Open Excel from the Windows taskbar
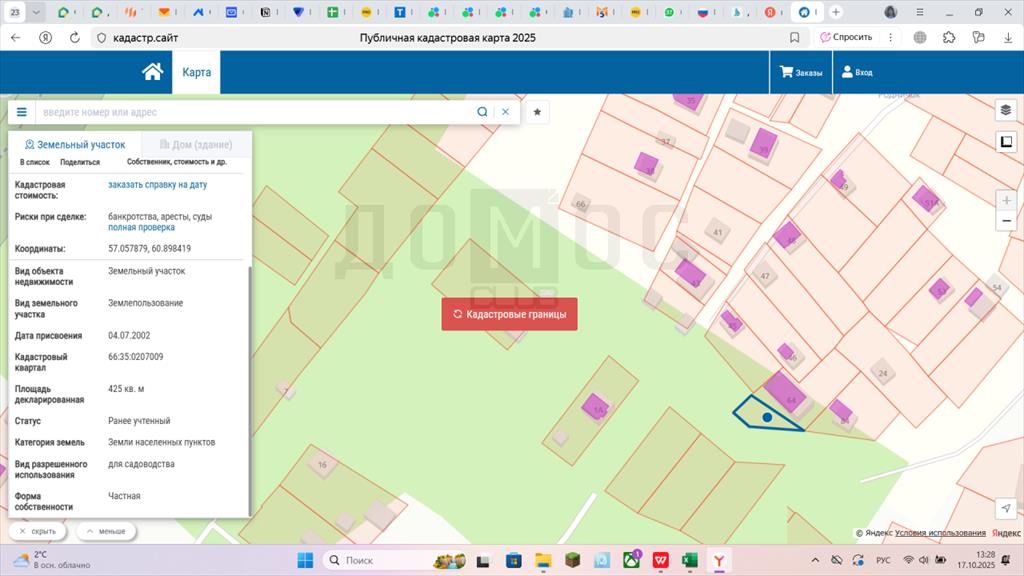 689,560
